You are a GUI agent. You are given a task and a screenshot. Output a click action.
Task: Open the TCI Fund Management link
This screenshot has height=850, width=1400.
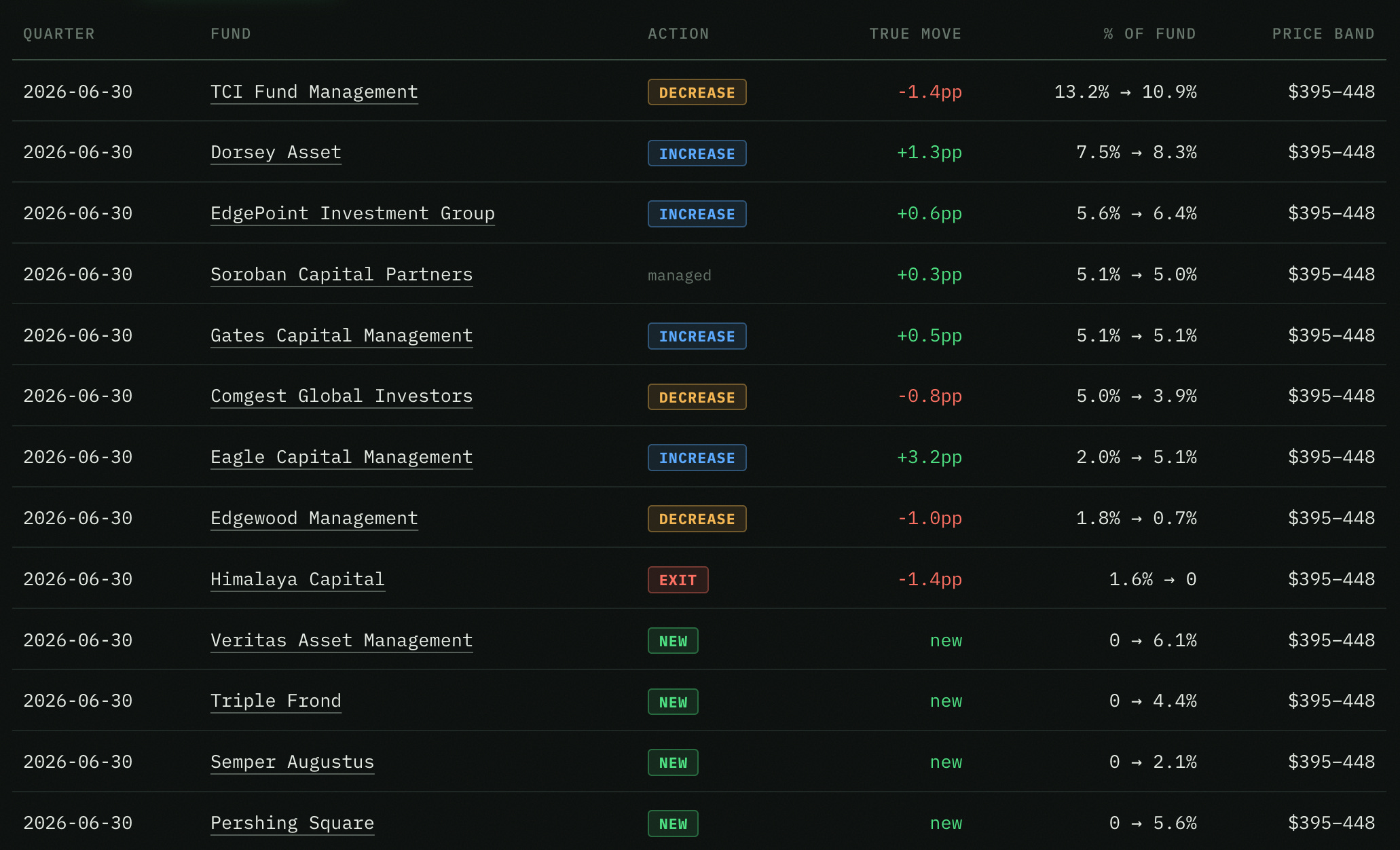pyautogui.click(x=314, y=92)
